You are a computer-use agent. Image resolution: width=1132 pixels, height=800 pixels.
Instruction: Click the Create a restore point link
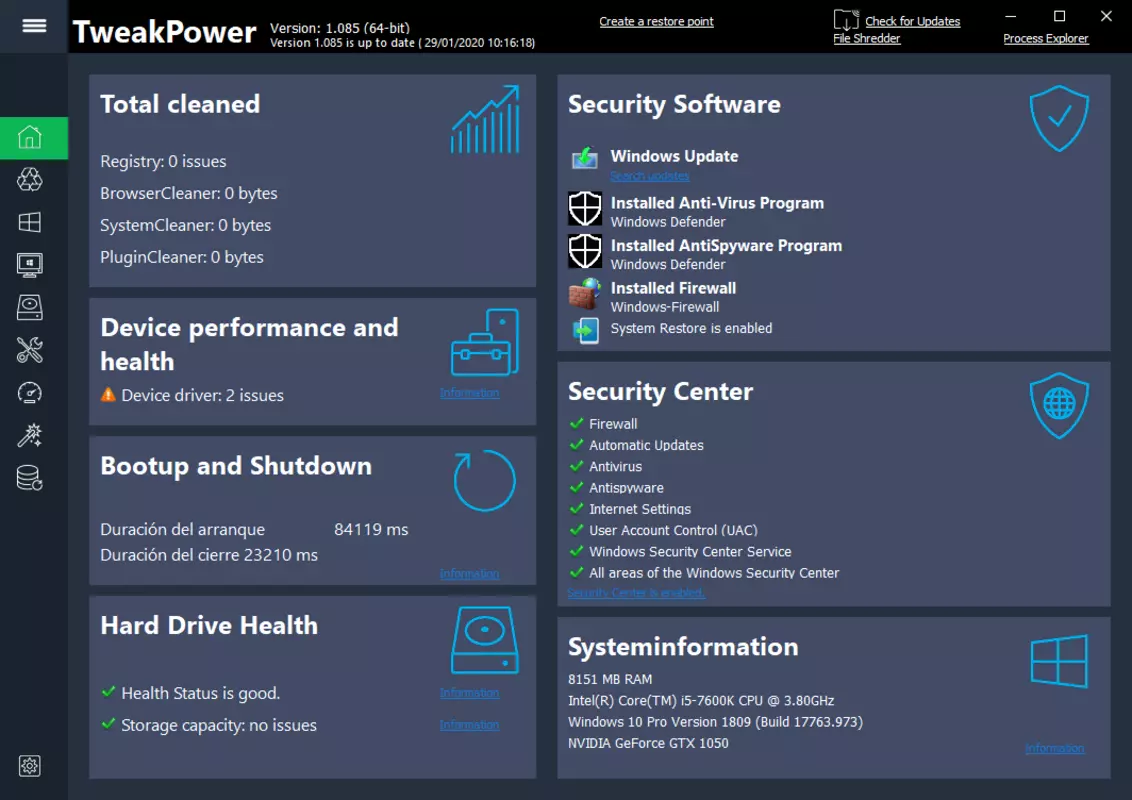(x=656, y=22)
